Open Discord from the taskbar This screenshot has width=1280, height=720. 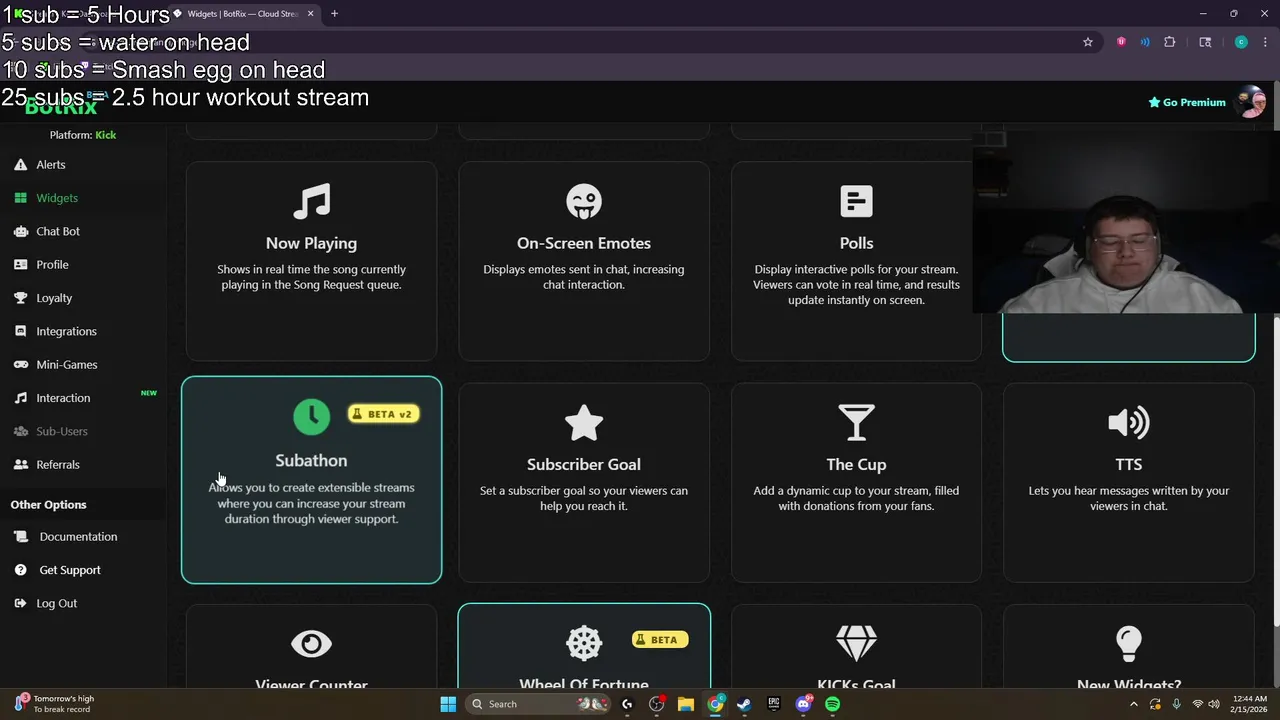point(803,704)
